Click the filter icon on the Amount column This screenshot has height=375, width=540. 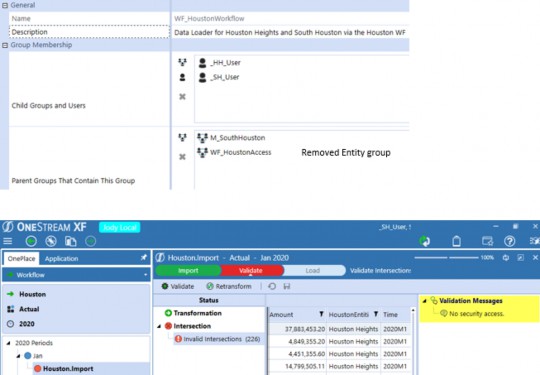(321, 314)
